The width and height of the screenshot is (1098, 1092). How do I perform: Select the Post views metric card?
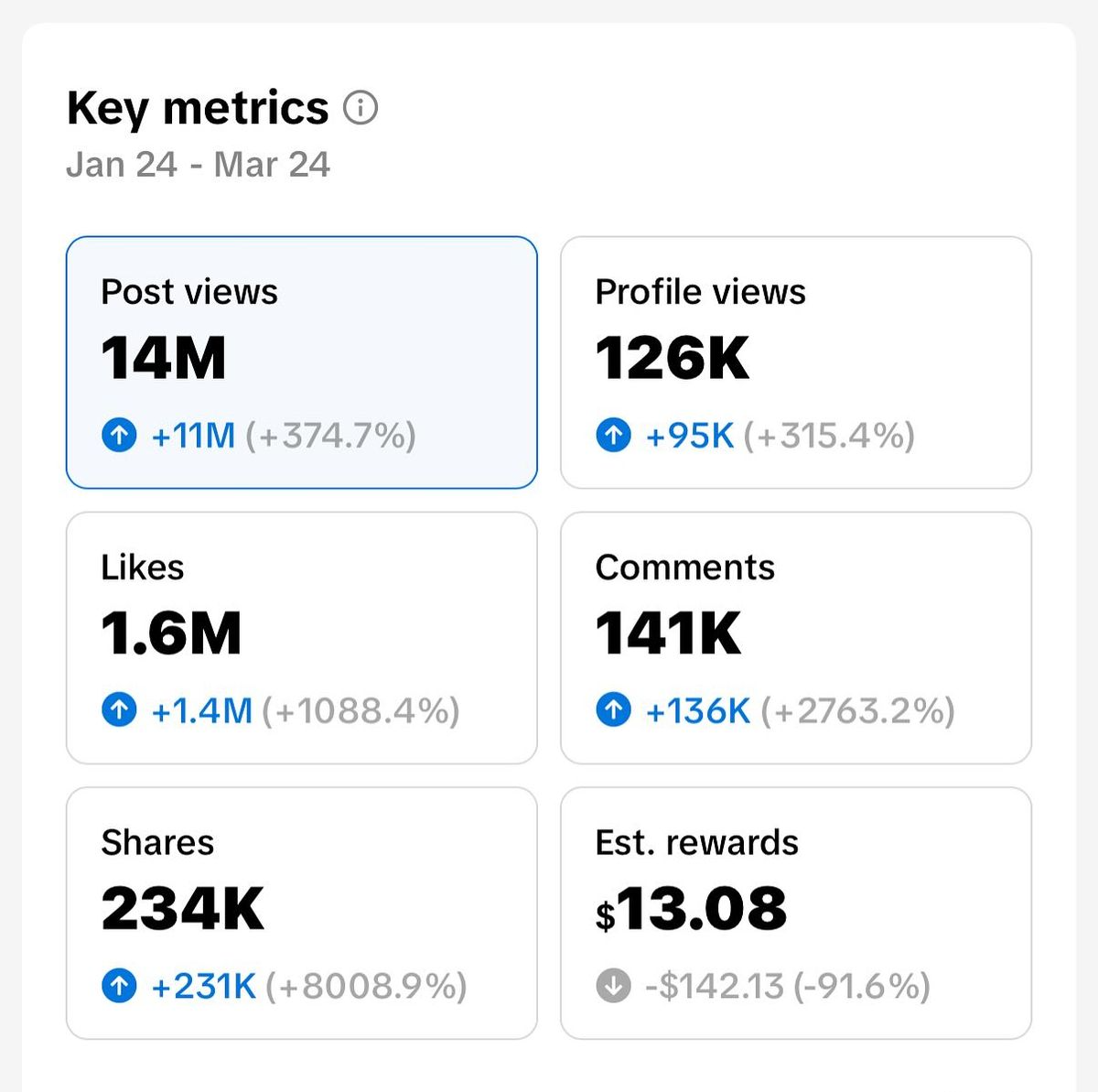(301, 362)
